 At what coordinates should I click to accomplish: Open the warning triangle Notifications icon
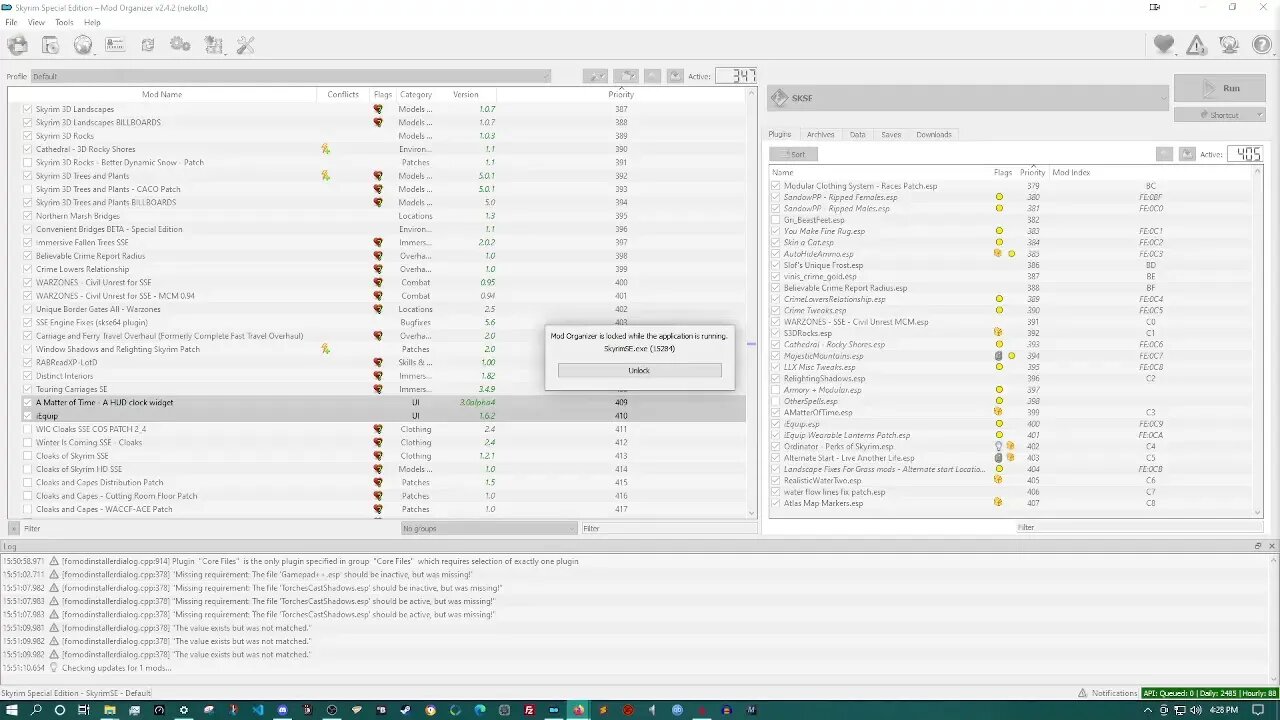point(1196,45)
